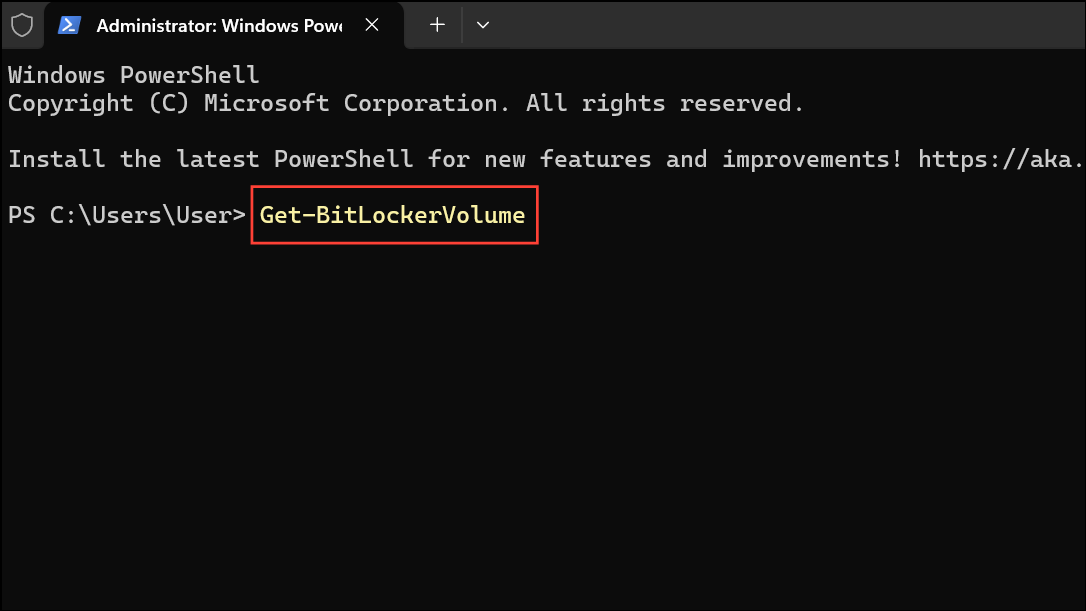Open a new tab with plus button
This screenshot has width=1086, height=611.
pos(437,25)
